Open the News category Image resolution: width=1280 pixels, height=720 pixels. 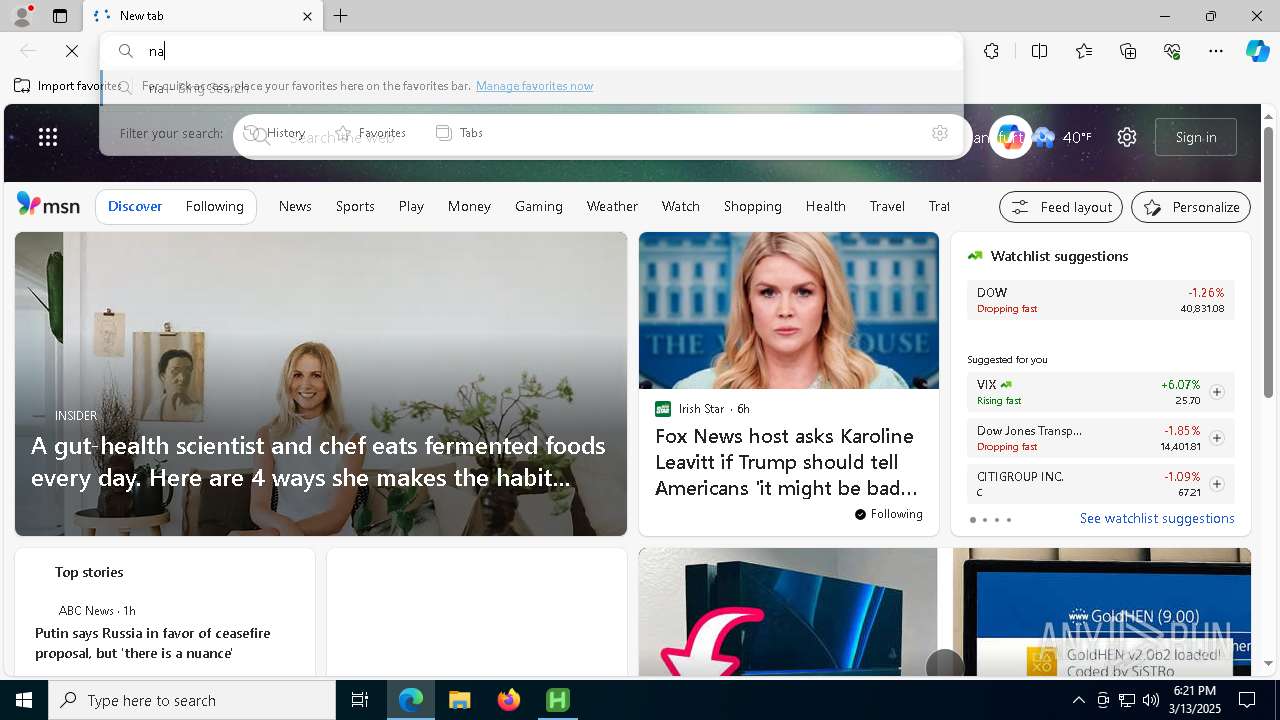[295, 206]
